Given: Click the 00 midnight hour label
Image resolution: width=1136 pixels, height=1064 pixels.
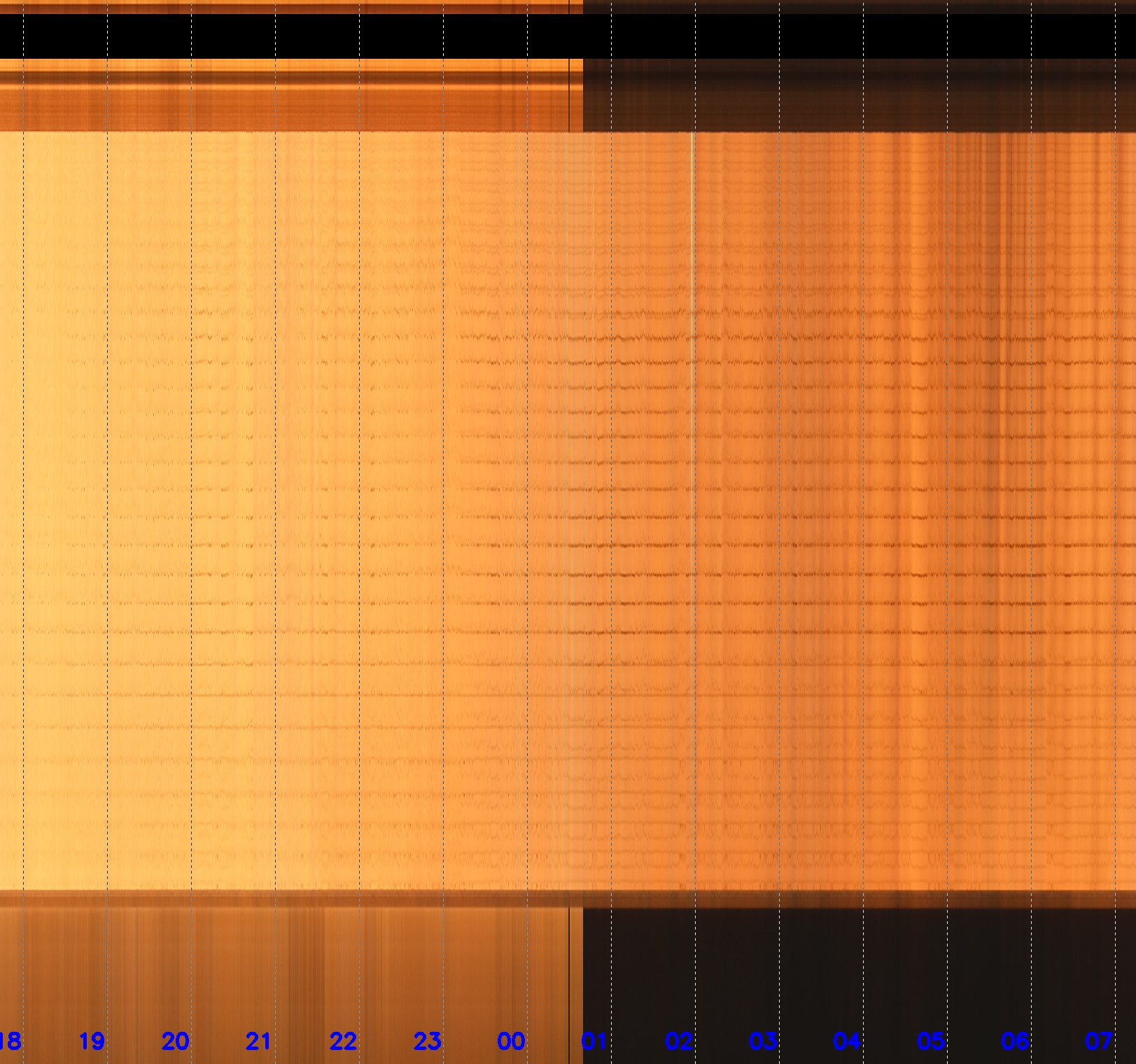Looking at the screenshot, I should click(511, 1041).
